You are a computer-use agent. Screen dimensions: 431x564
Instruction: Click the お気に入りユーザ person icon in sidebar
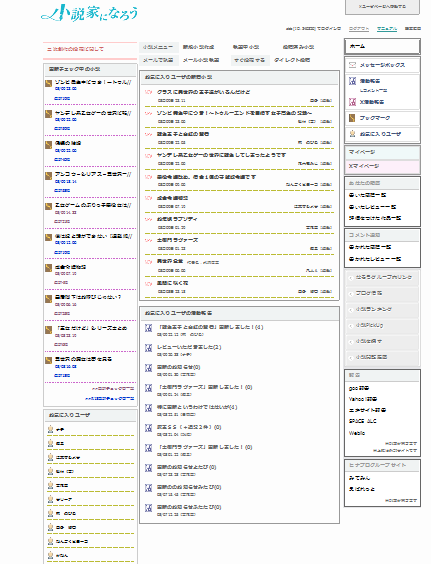coord(353,133)
